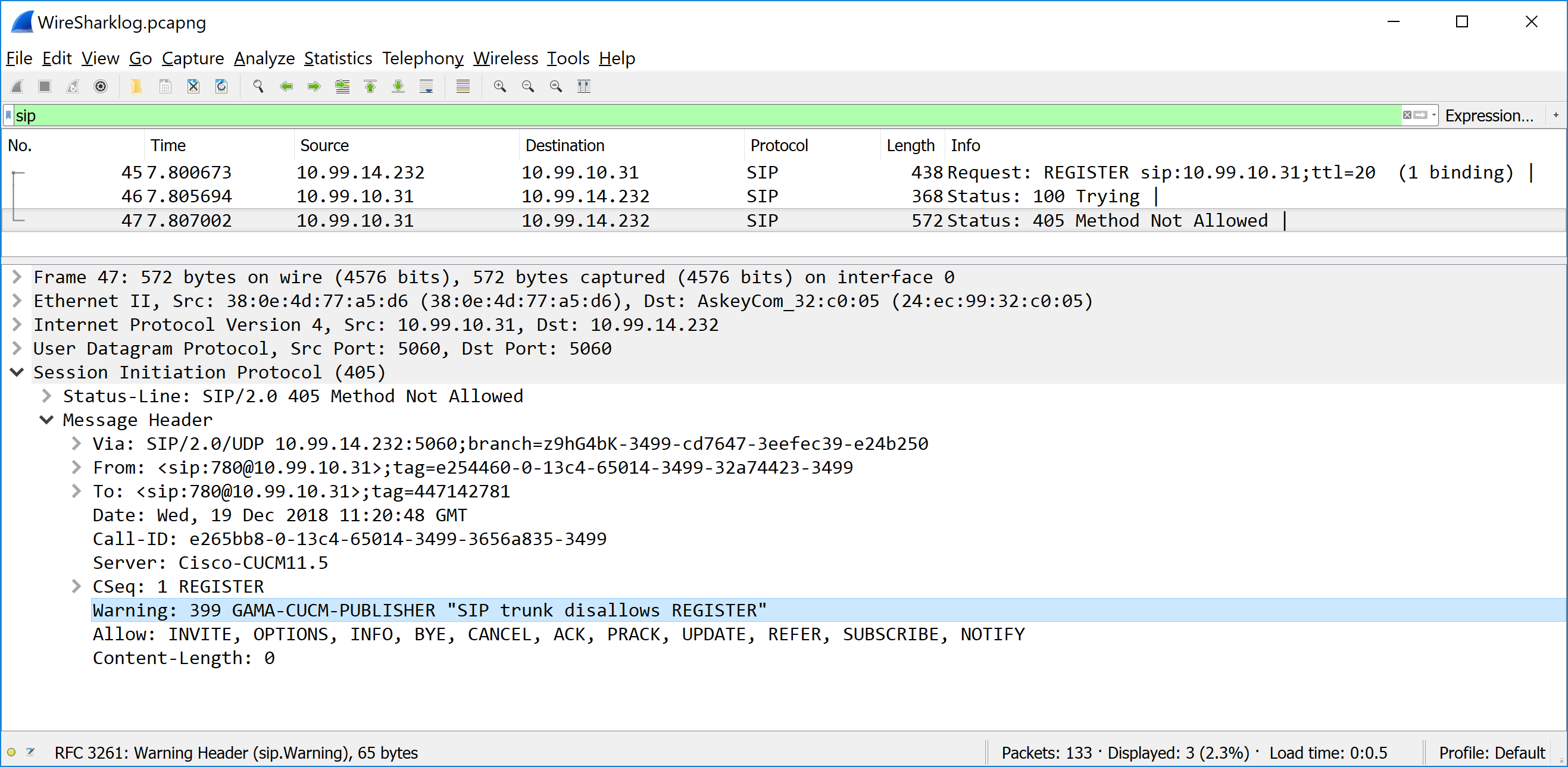This screenshot has width=1568, height=767.
Task: Open the Statistics menu
Action: coord(338,58)
